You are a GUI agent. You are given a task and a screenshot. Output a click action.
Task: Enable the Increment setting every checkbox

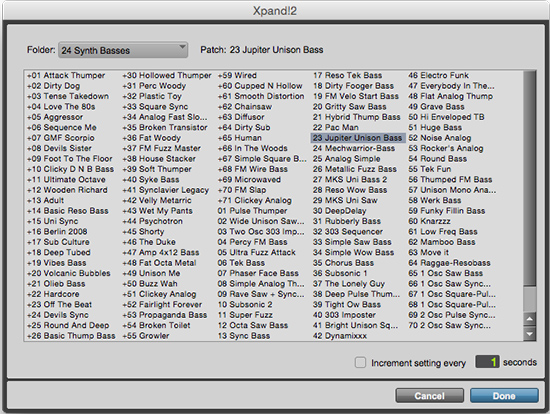[360, 362]
